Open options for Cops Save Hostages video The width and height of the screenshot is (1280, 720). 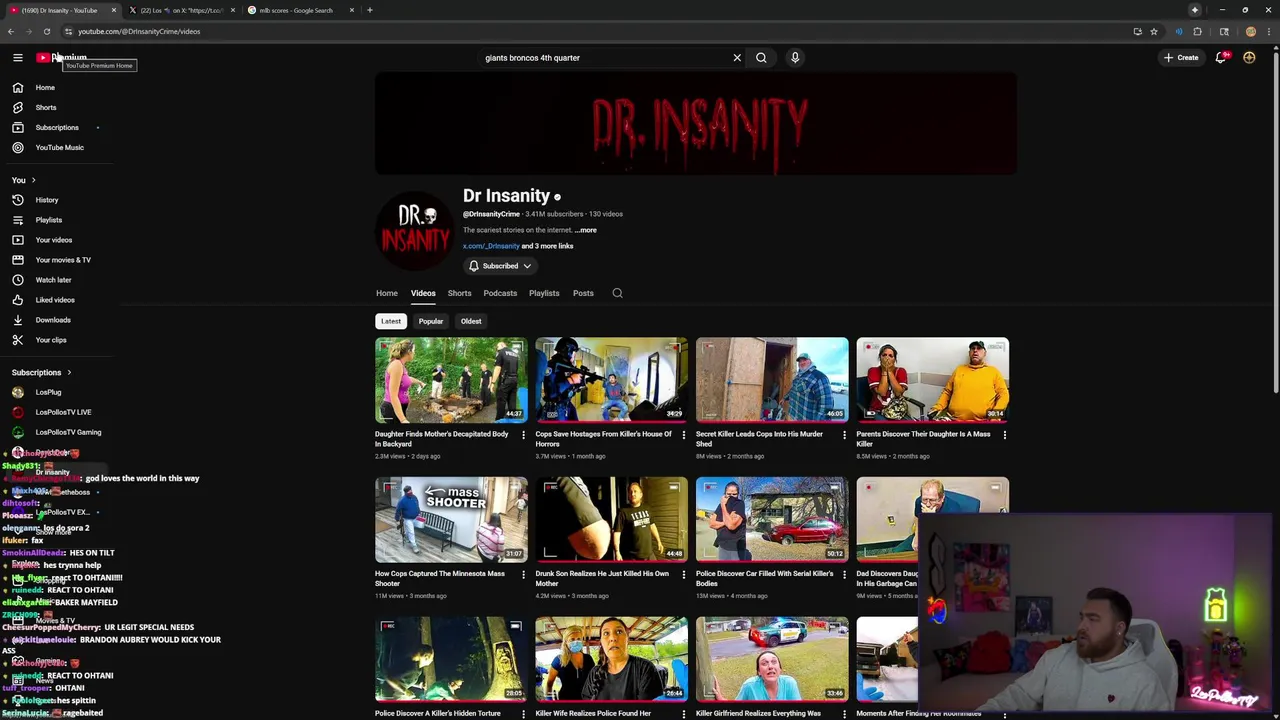coord(684,435)
